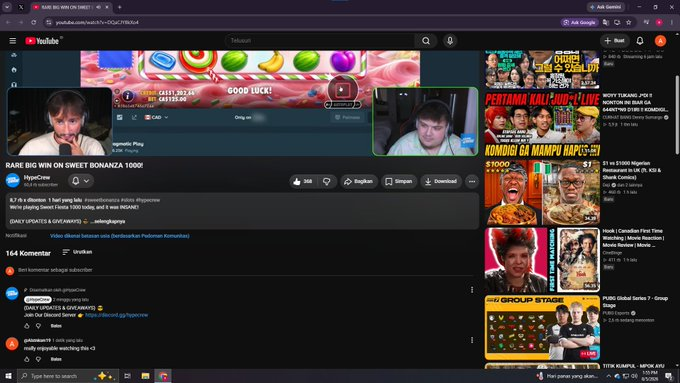Click Ask Google in the address bar
This screenshot has width=680, height=383.
click(579, 22)
